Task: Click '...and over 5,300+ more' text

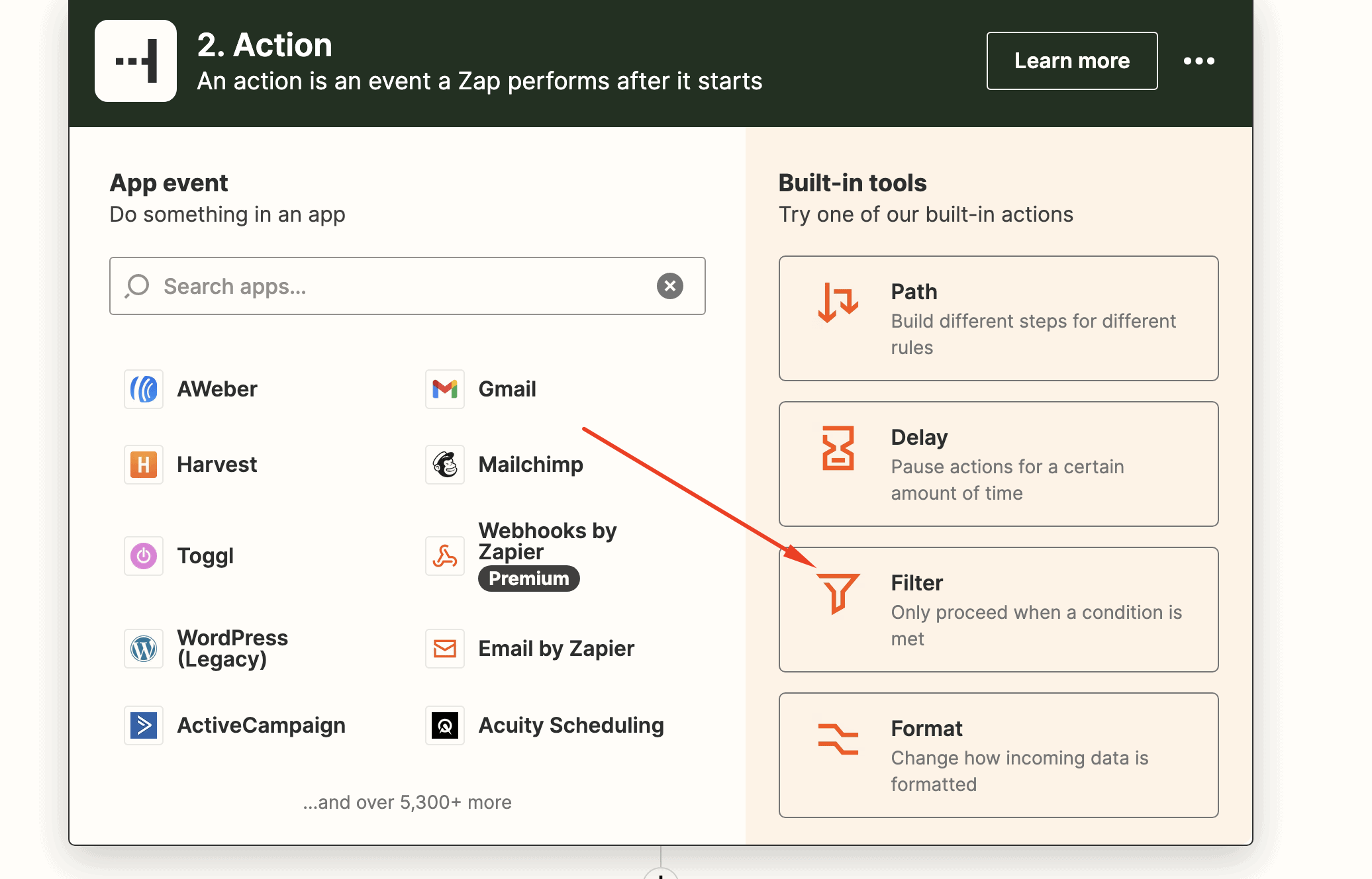Action: click(x=407, y=802)
